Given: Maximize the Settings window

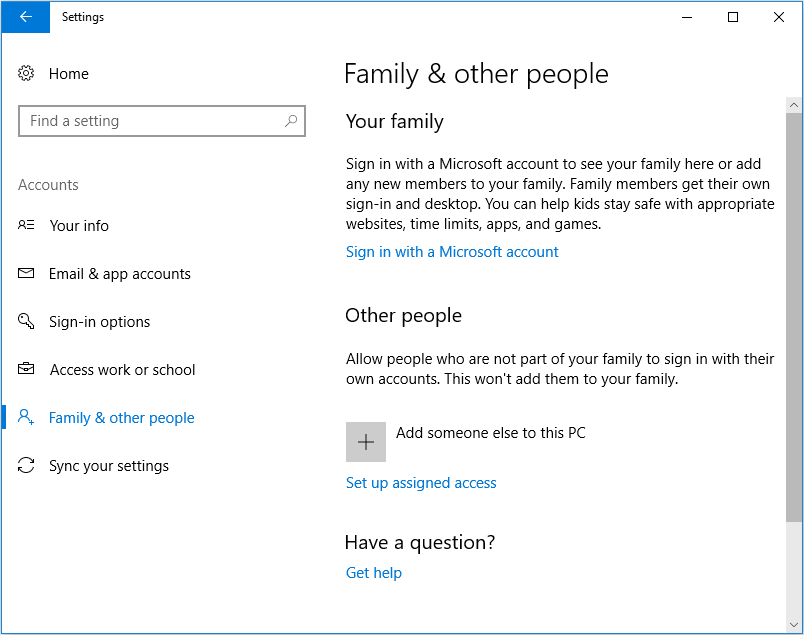Looking at the screenshot, I should coord(733,17).
